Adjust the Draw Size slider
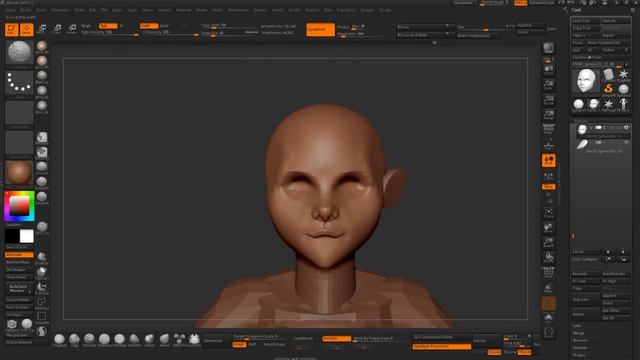The image size is (640, 360). [x=229, y=33]
